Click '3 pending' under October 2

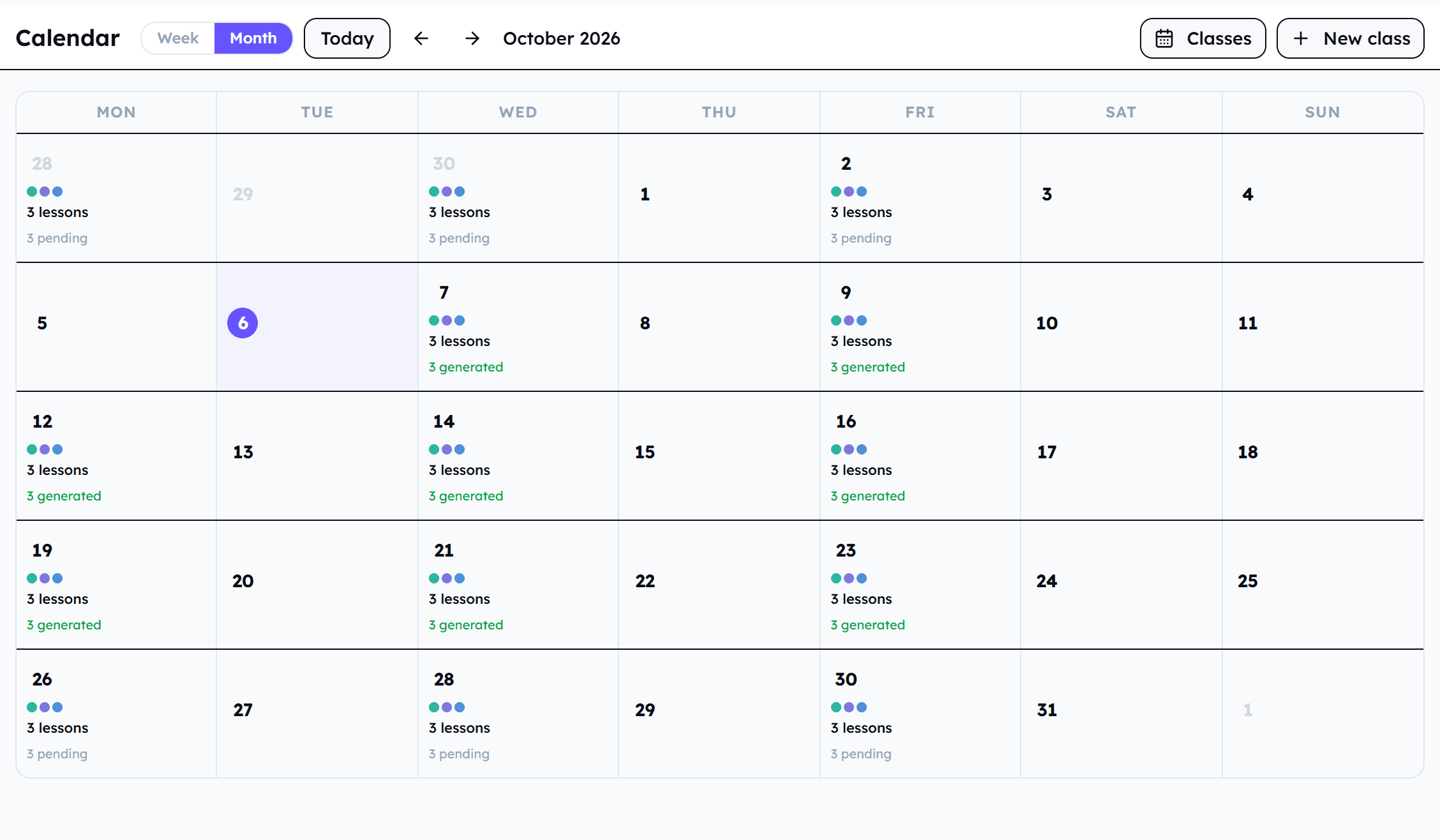click(x=861, y=238)
